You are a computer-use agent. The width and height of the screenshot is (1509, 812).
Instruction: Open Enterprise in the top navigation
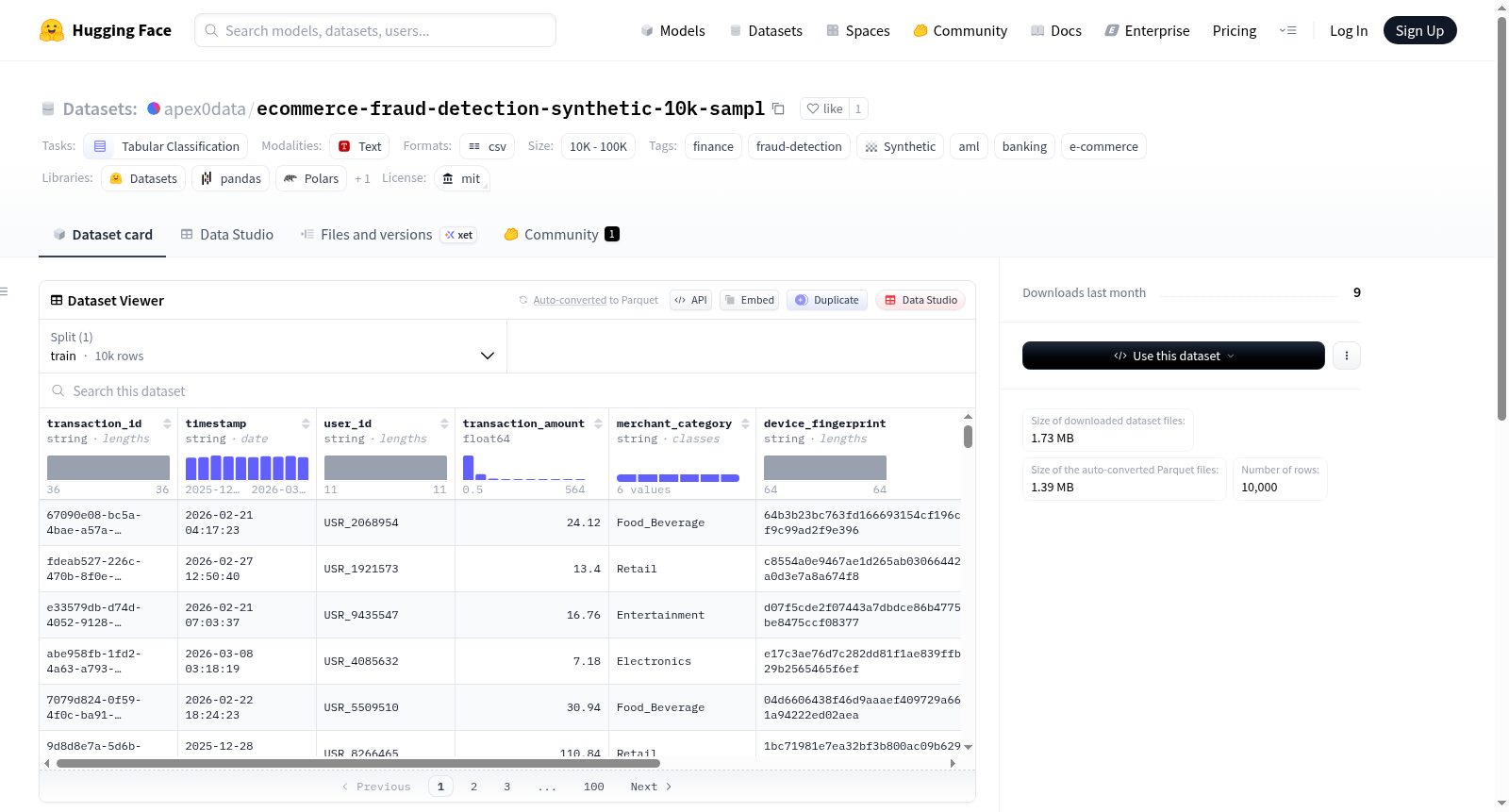click(x=1147, y=30)
